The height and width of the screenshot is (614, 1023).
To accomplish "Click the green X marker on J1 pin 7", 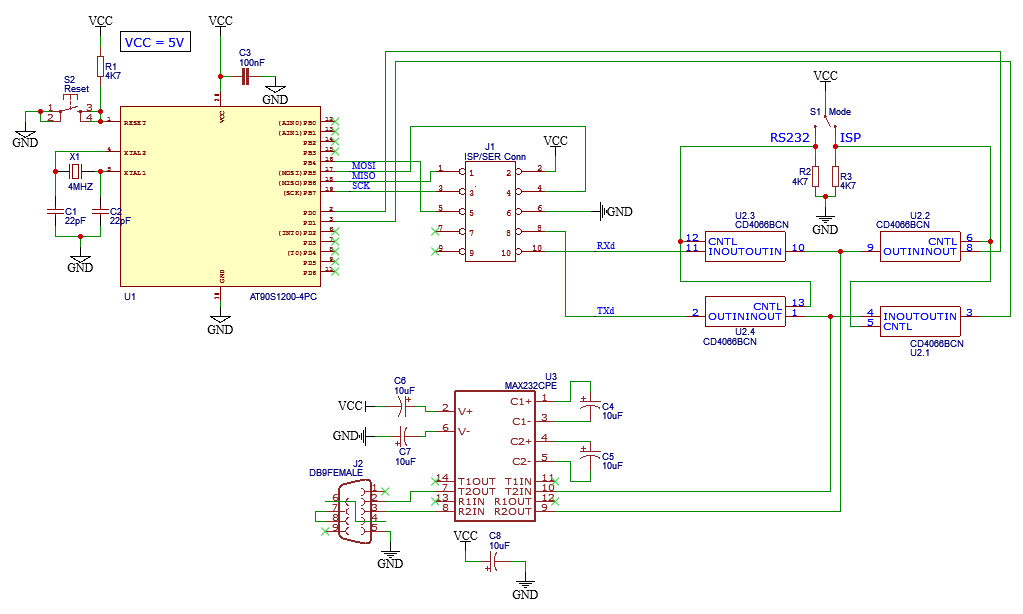I will pyautogui.click(x=435, y=232).
